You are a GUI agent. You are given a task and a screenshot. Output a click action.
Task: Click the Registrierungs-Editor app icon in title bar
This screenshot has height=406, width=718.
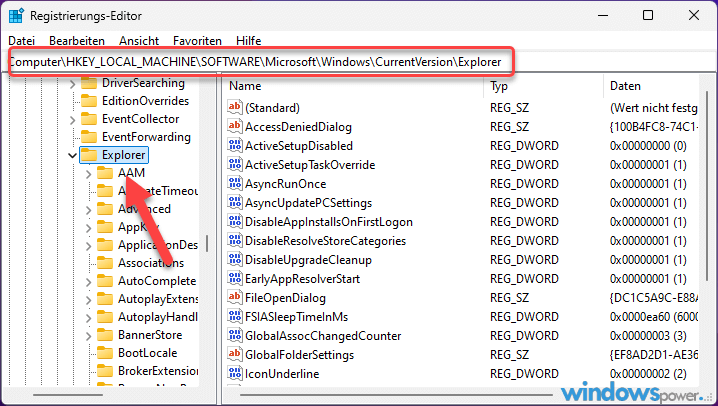click(16, 16)
